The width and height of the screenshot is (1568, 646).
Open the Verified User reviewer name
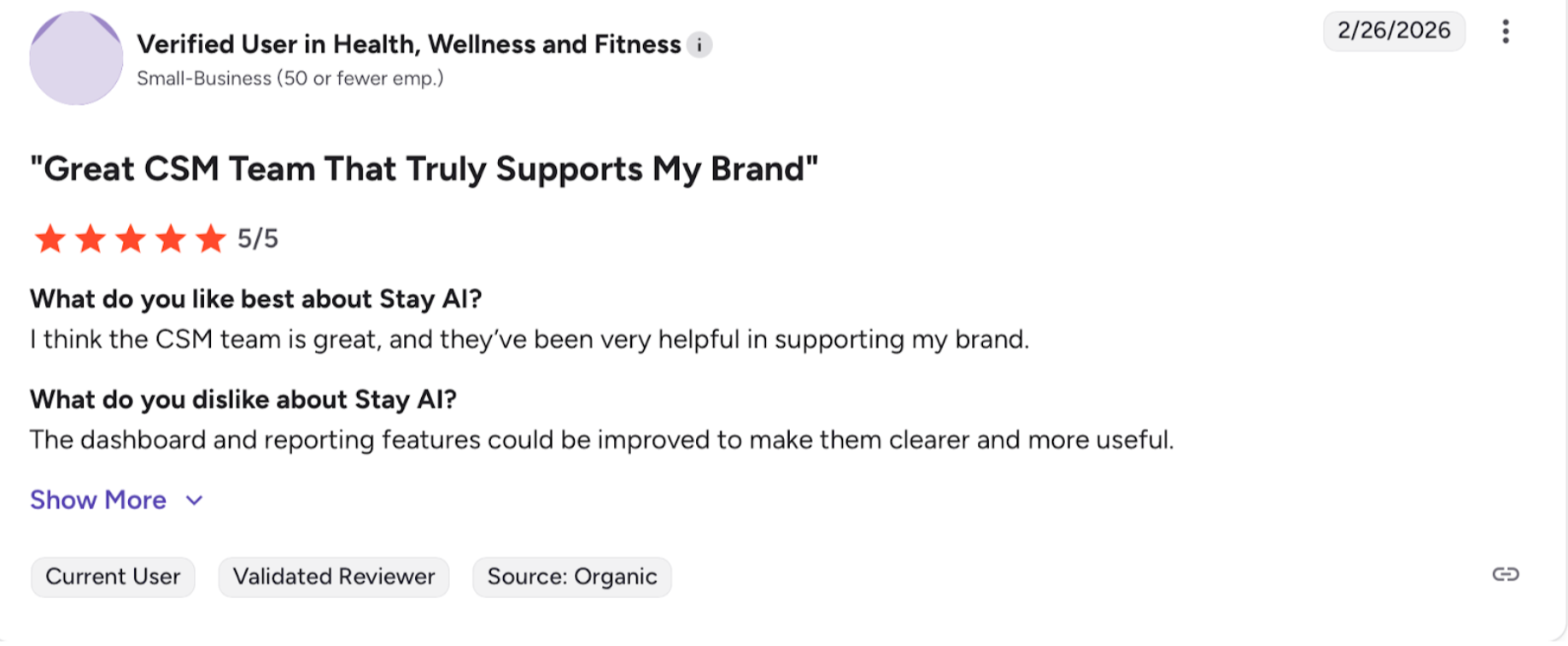[x=408, y=44]
